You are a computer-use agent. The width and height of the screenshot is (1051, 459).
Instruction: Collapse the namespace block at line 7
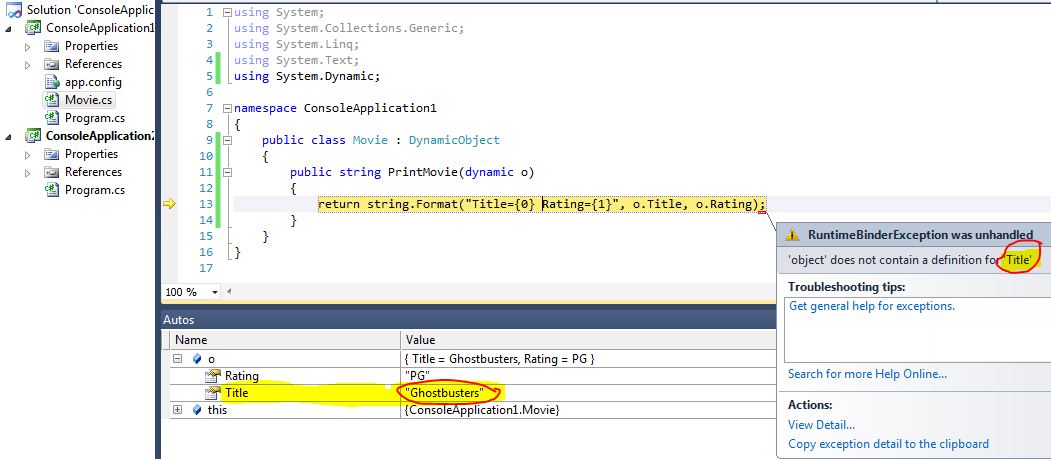point(227,108)
